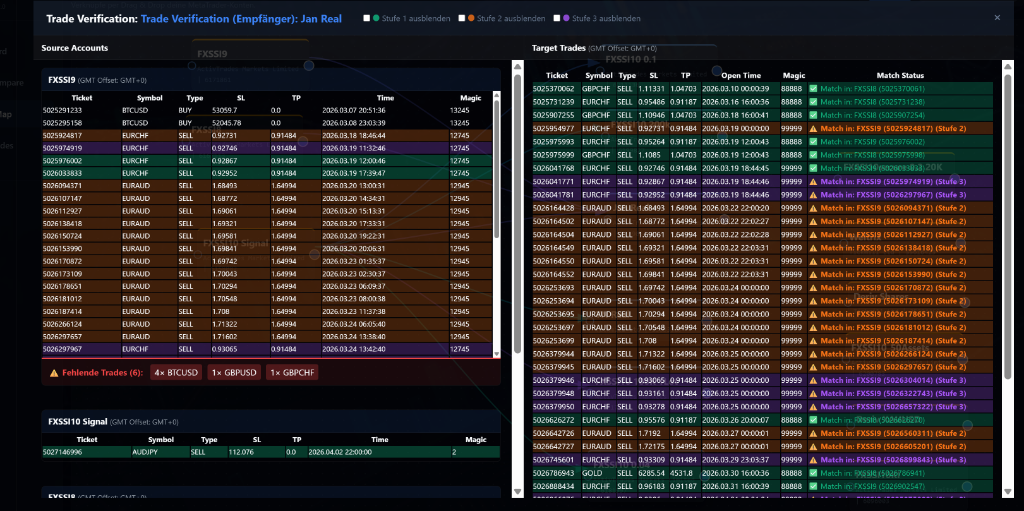Close the Trade Verification dialog
Image resolution: width=1024 pixels, height=511 pixels.
pyautogui.click(x=996, y=18)
